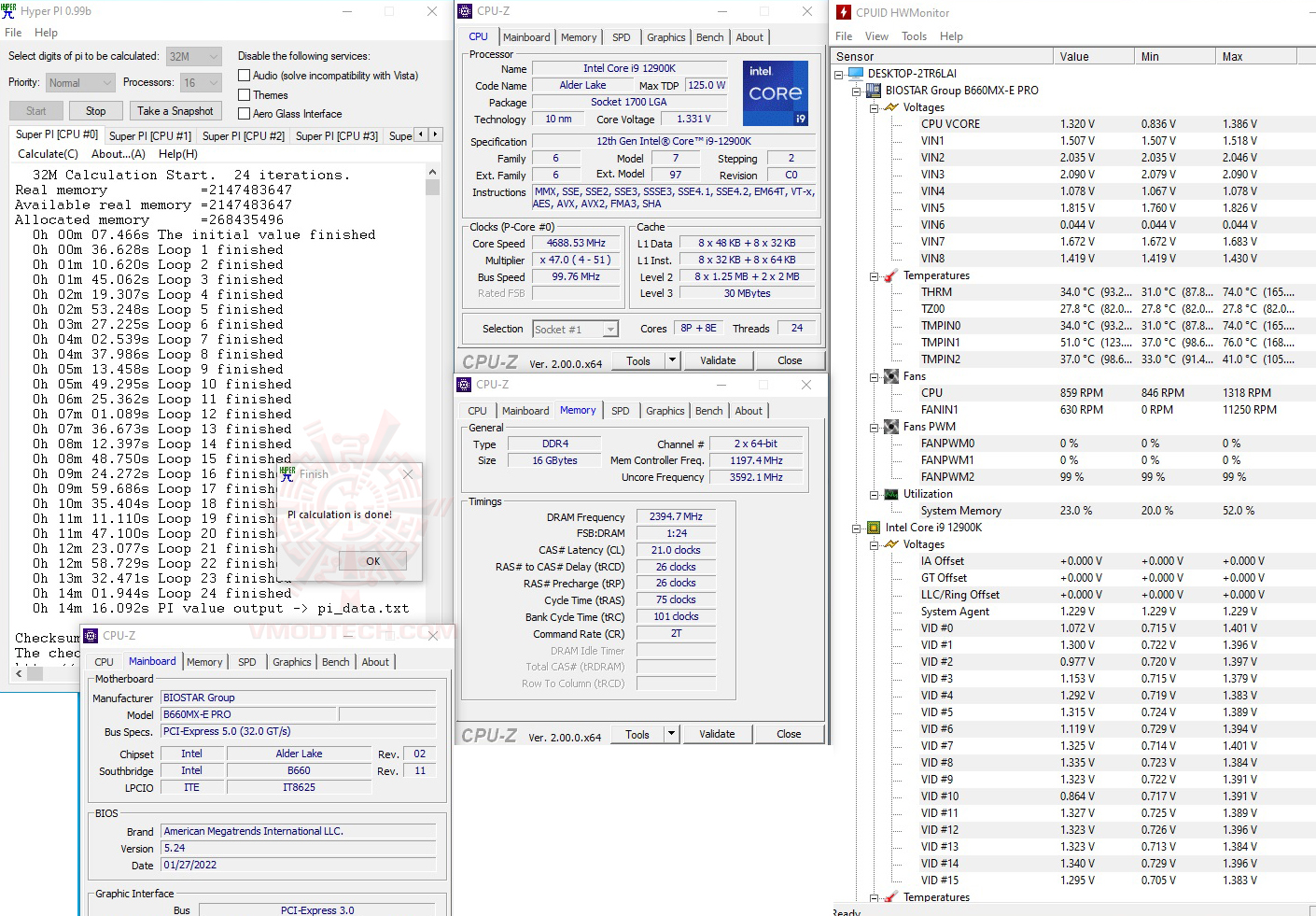Image resolution: width=1316 pixels, height=916 pixels.
Task: Open the Tools menu in HWMonitor
Action: pyautogui.click(x=914, y=36)
